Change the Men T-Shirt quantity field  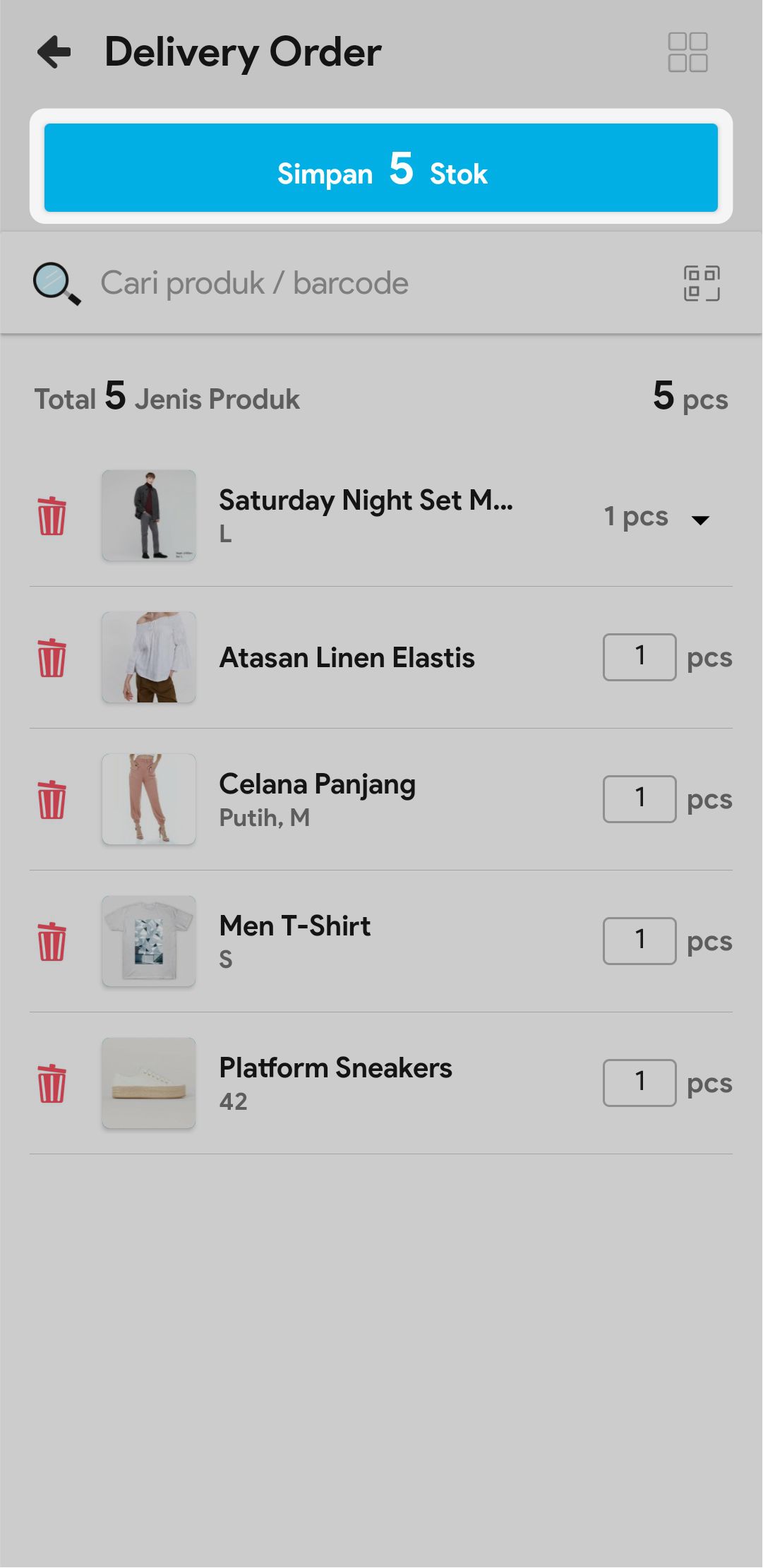click(639, 941)
